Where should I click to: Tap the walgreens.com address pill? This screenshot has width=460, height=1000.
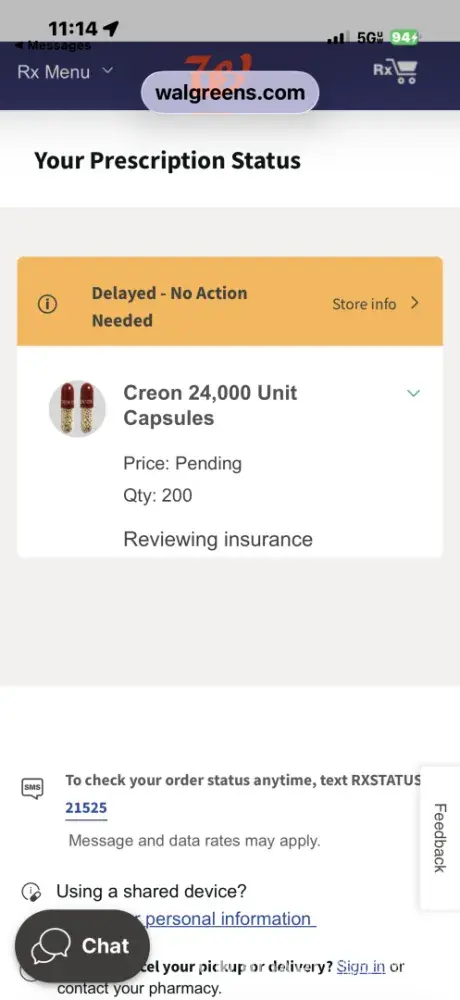(230, 92)
